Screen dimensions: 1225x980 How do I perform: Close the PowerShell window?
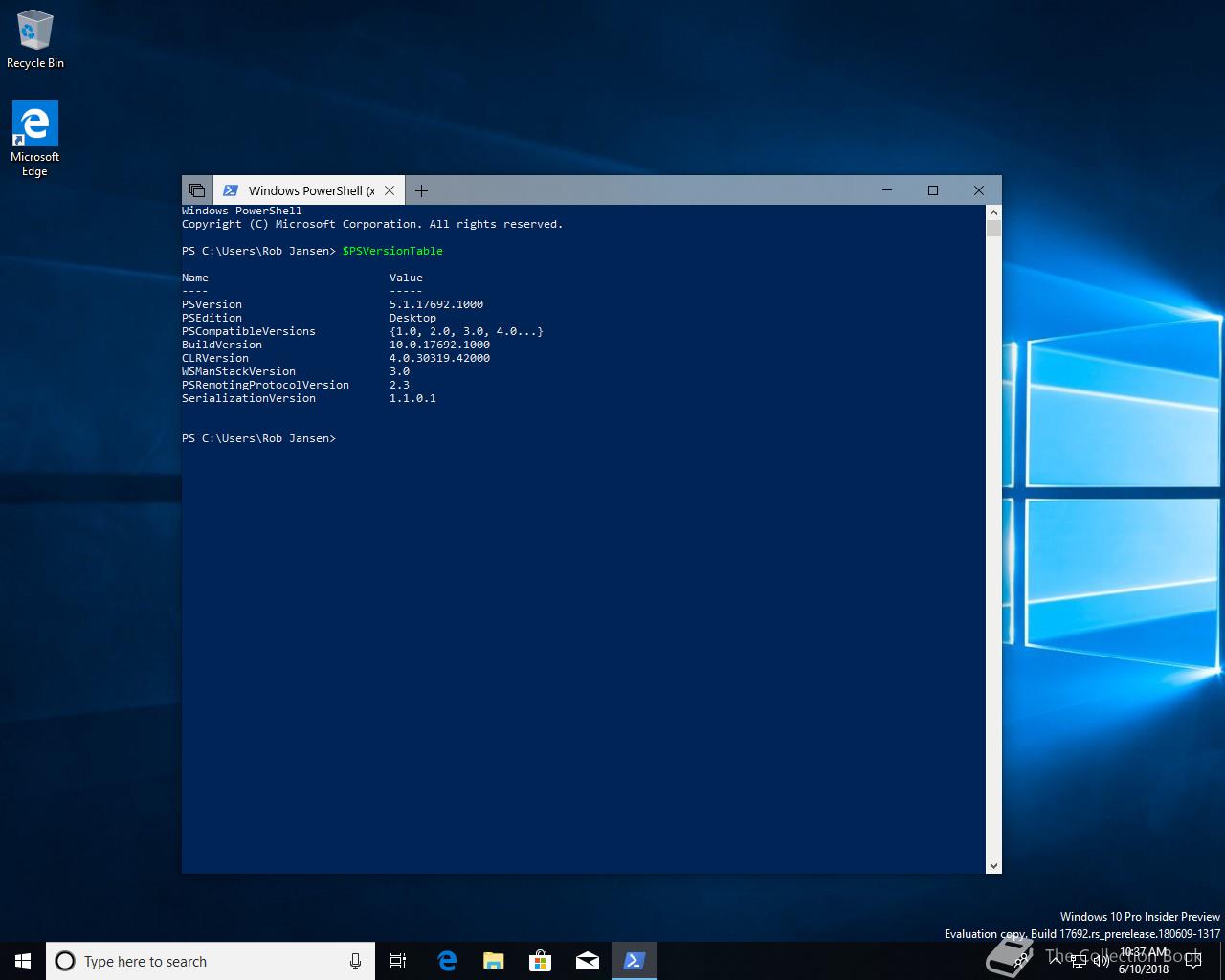[979, 190]
